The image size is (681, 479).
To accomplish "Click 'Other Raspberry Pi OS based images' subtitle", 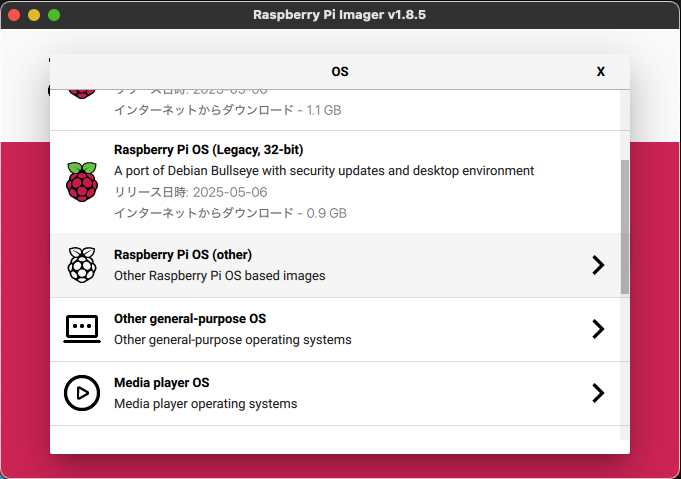I will point(220,276).
